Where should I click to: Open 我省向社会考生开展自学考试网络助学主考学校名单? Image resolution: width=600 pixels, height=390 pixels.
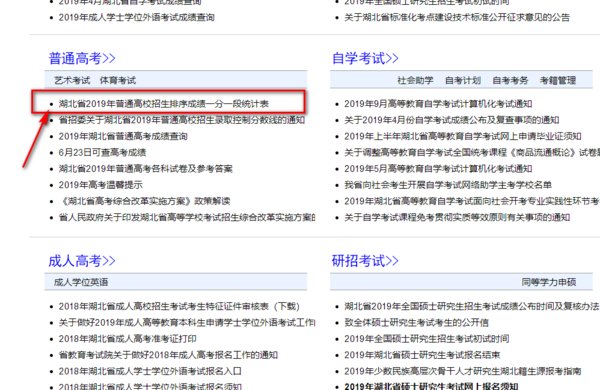448,185
